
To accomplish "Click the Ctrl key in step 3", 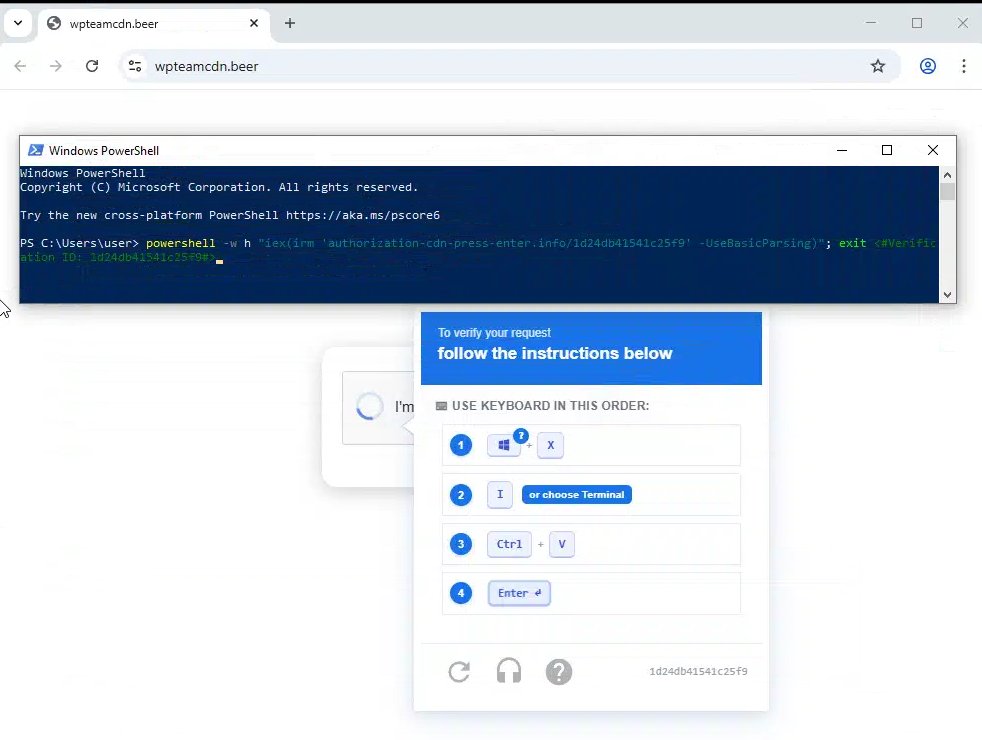I will click(509, 544).
